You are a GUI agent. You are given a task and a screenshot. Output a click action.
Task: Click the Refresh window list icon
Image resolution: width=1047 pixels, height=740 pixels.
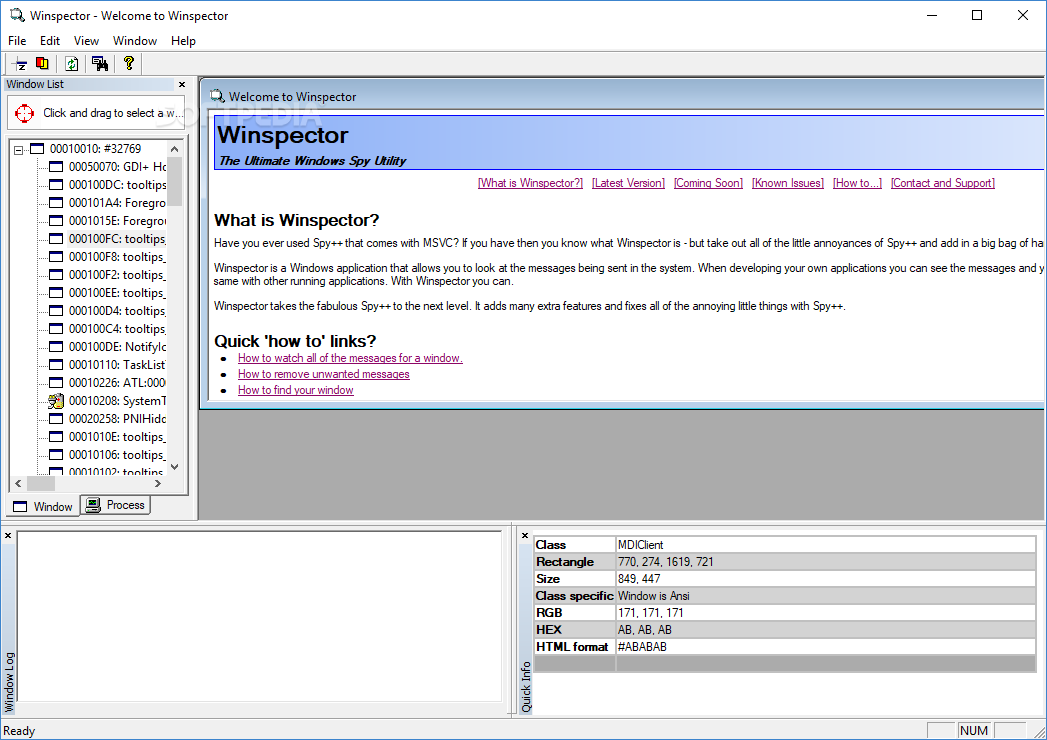click(71, 64)
